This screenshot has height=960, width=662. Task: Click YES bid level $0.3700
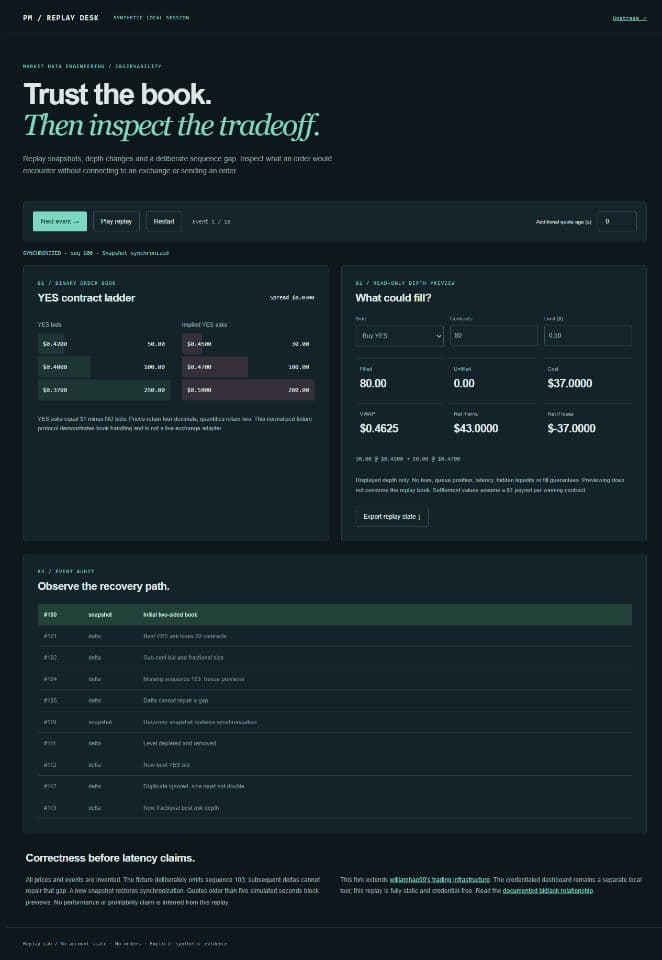click(104, 389)
